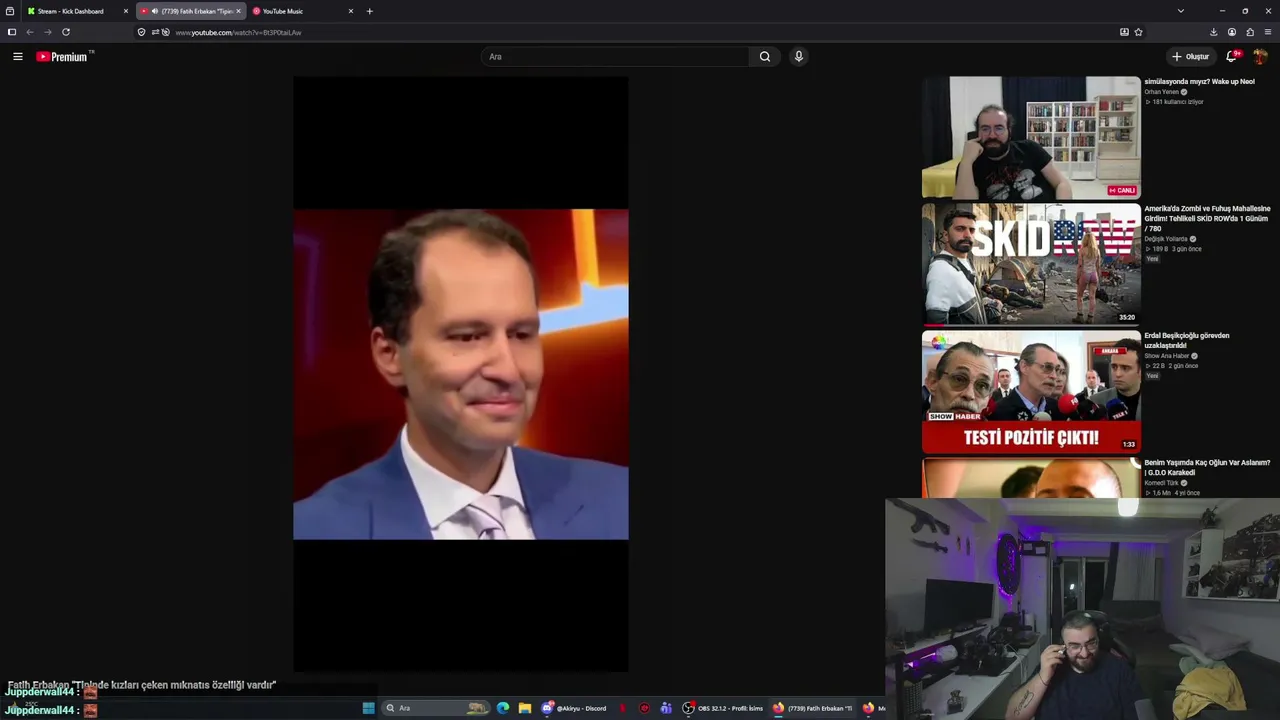Go forward in browser history
Viewport: 1280px width, 720px height.
(x=47, y=32)
